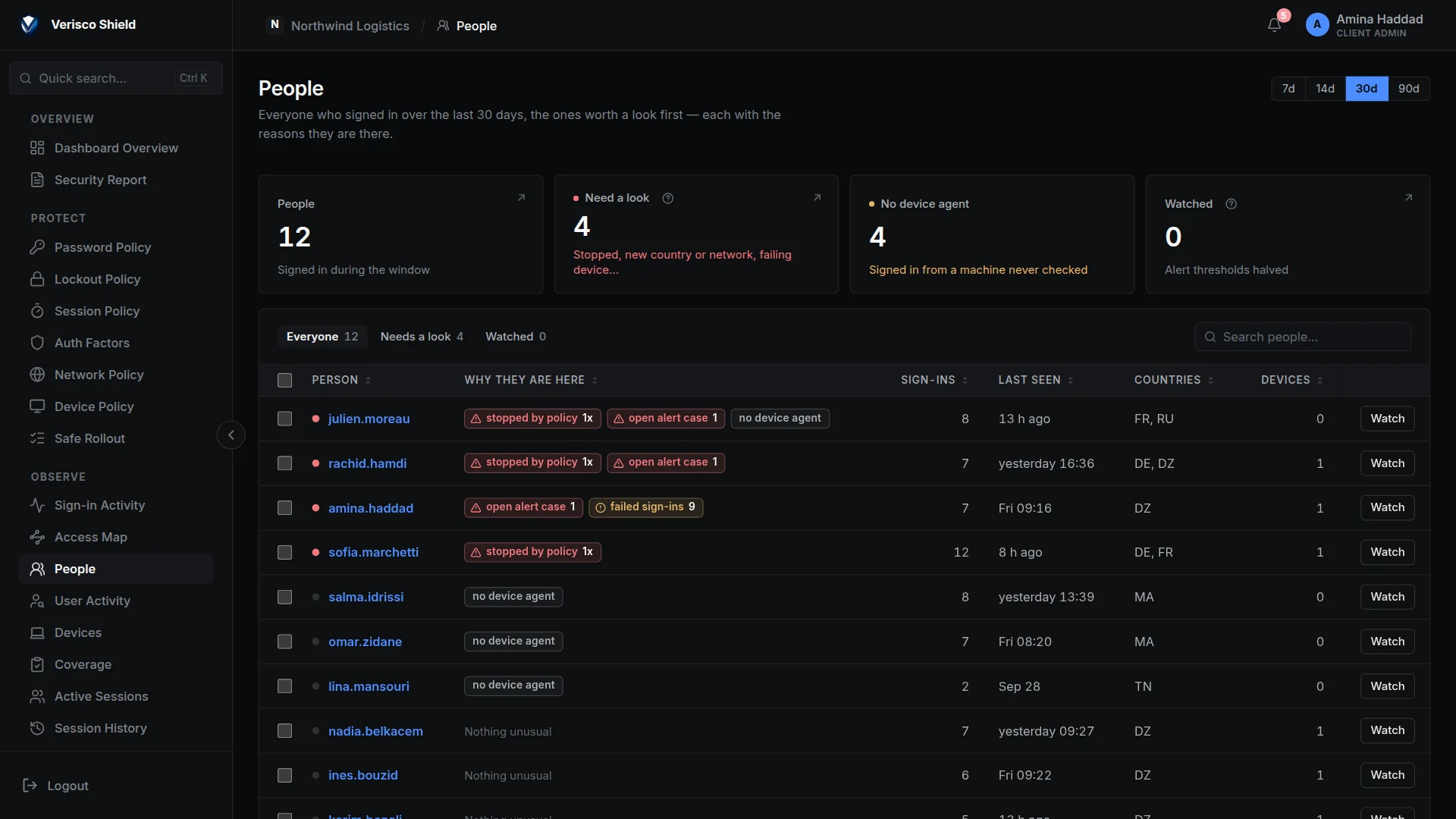Screen dimensions: 1456x819
Task: Go to Safe Rollout
Action: tap(116, 438)
